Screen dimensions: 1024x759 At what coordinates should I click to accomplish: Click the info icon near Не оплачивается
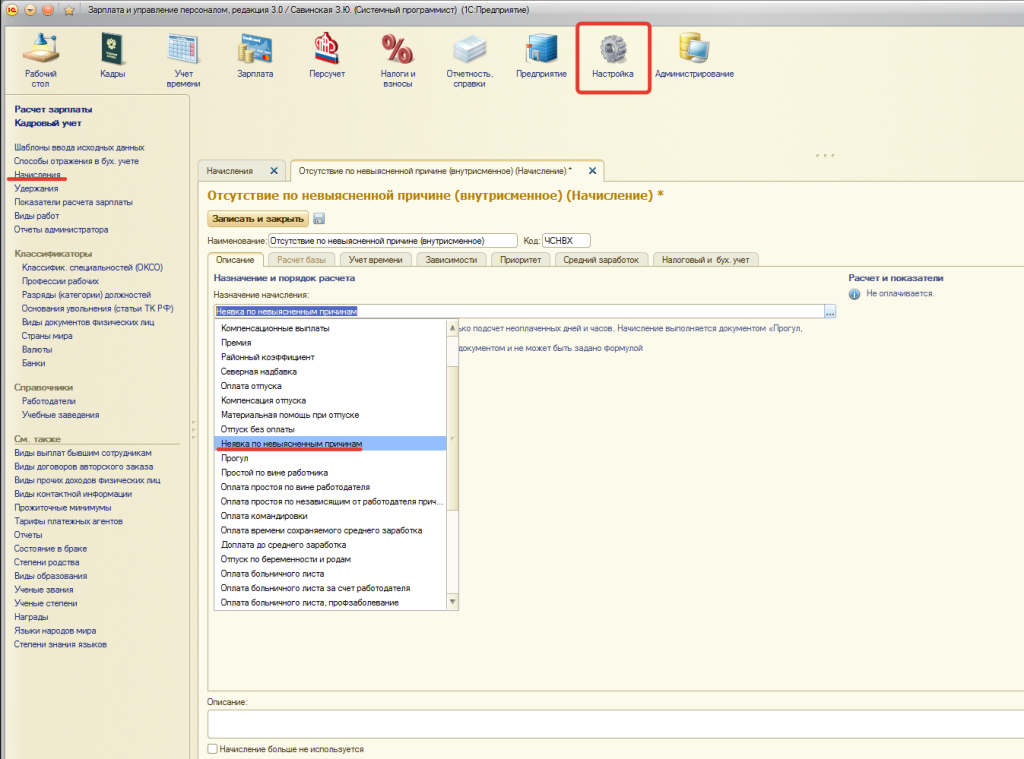pyautogui.click(x=854, y=294)
